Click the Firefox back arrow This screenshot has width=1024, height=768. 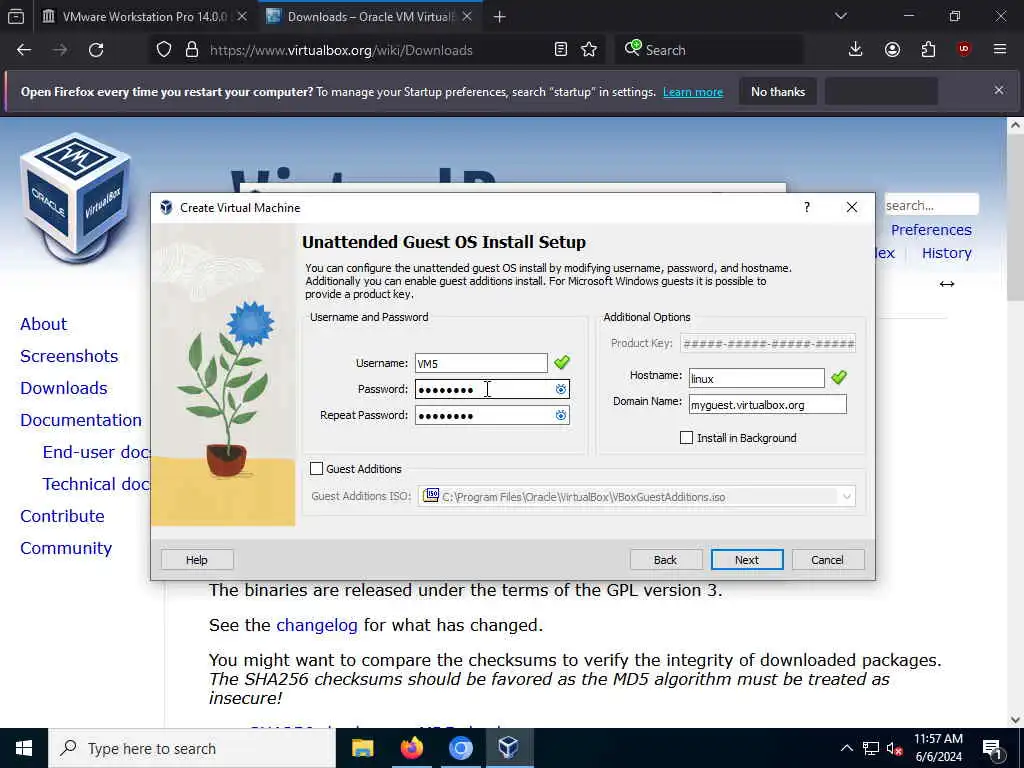[24, 50]
